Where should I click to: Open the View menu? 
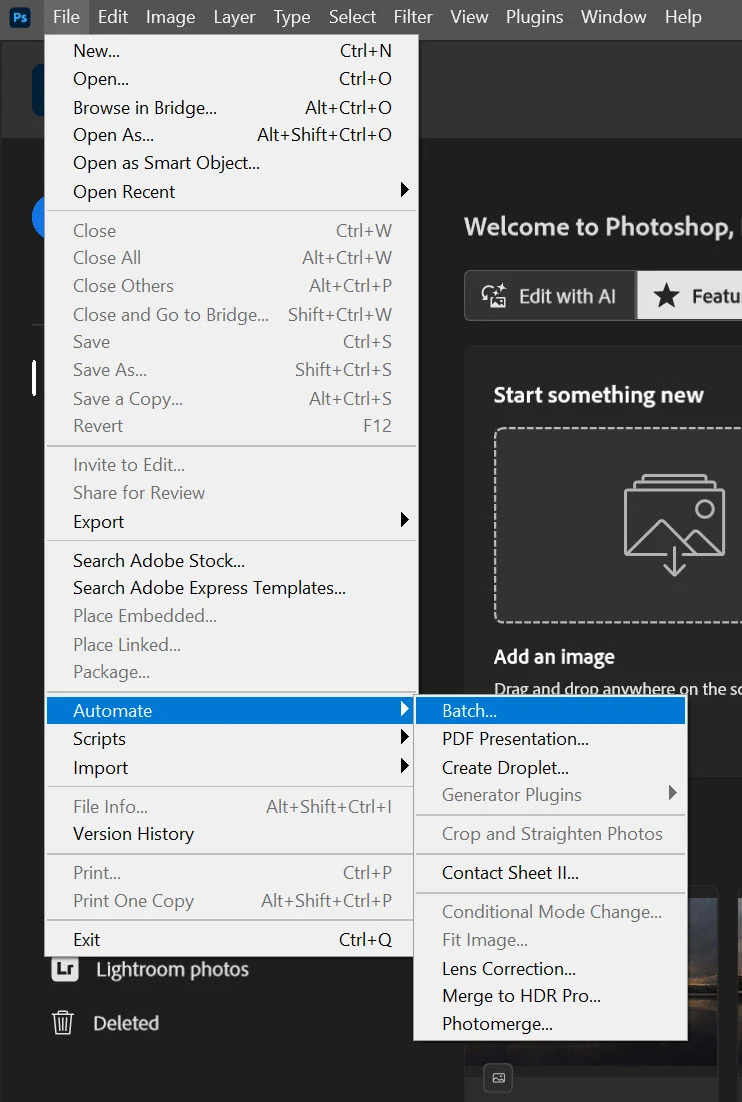pyautogui.click(x=469, y=17)
